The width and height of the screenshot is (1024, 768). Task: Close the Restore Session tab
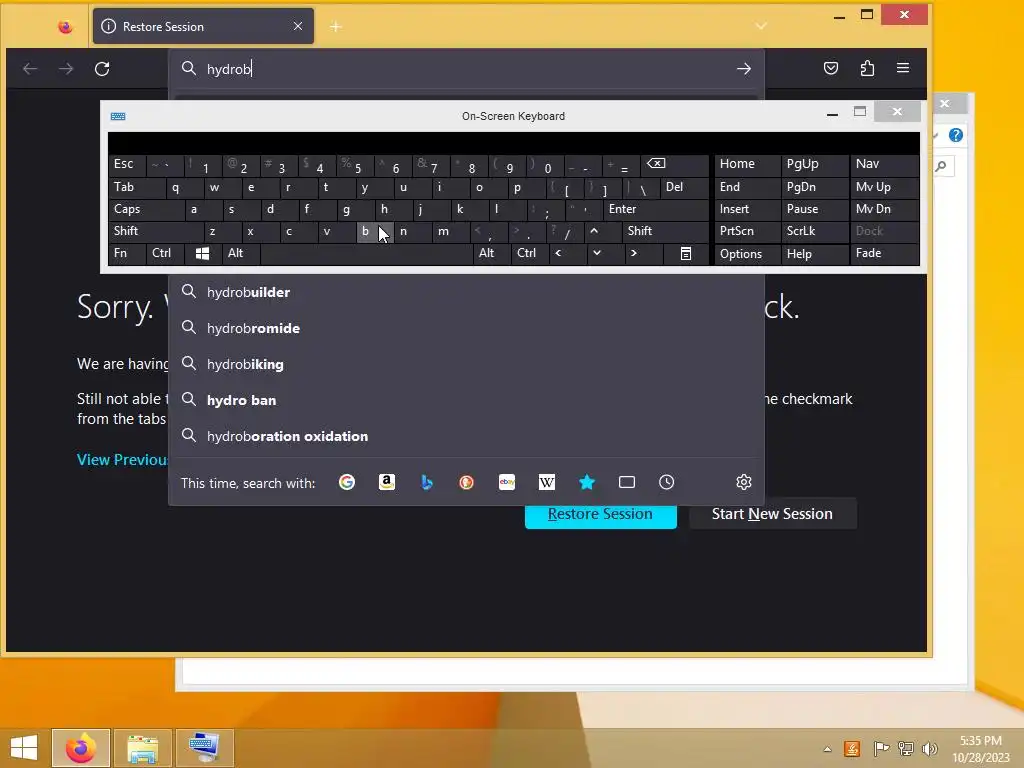coord(298,26)
